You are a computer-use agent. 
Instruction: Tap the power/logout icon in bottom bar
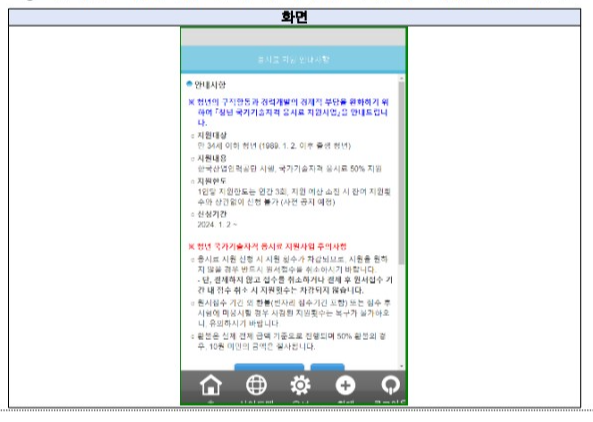pyautogui.click(x=390, y=385)
